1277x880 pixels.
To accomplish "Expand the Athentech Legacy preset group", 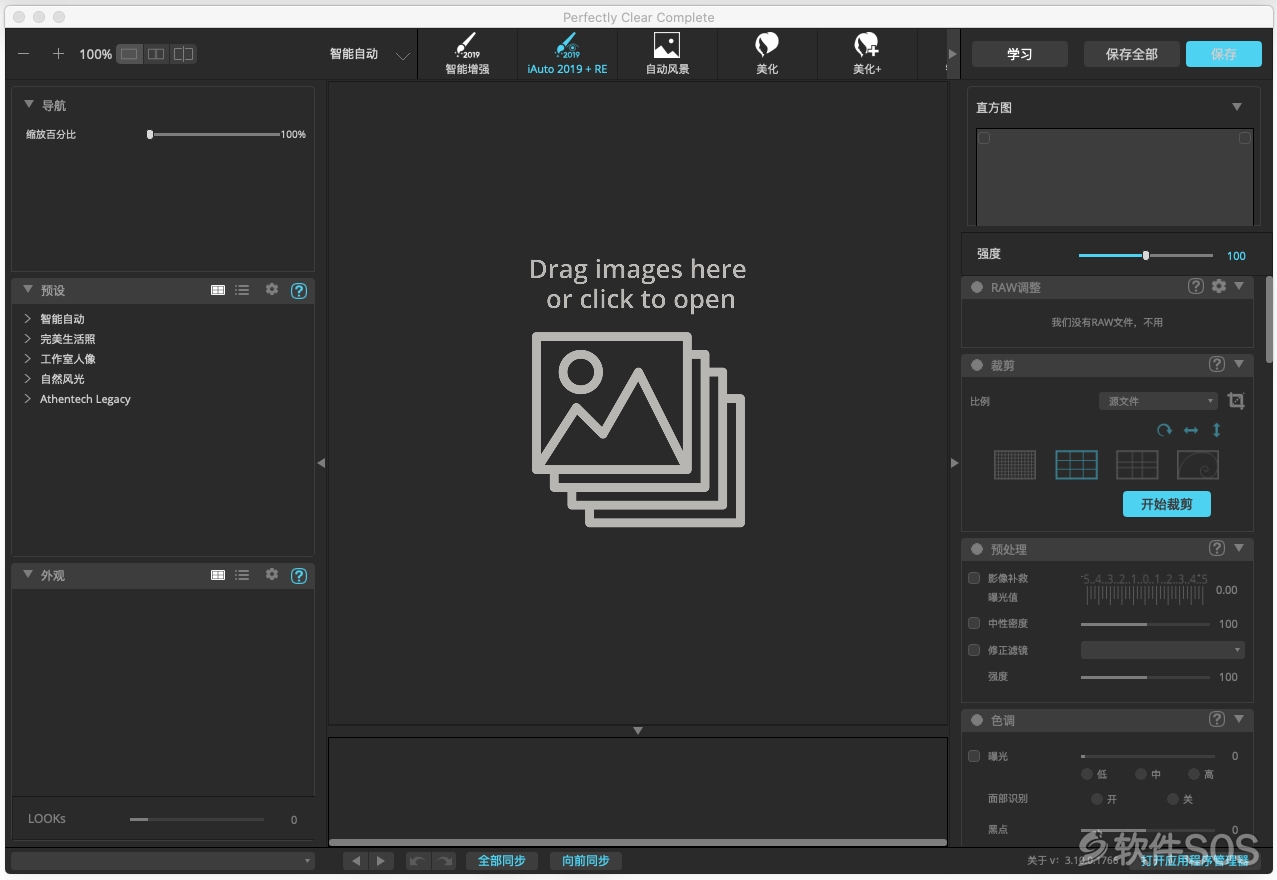I will coord(27,399).
